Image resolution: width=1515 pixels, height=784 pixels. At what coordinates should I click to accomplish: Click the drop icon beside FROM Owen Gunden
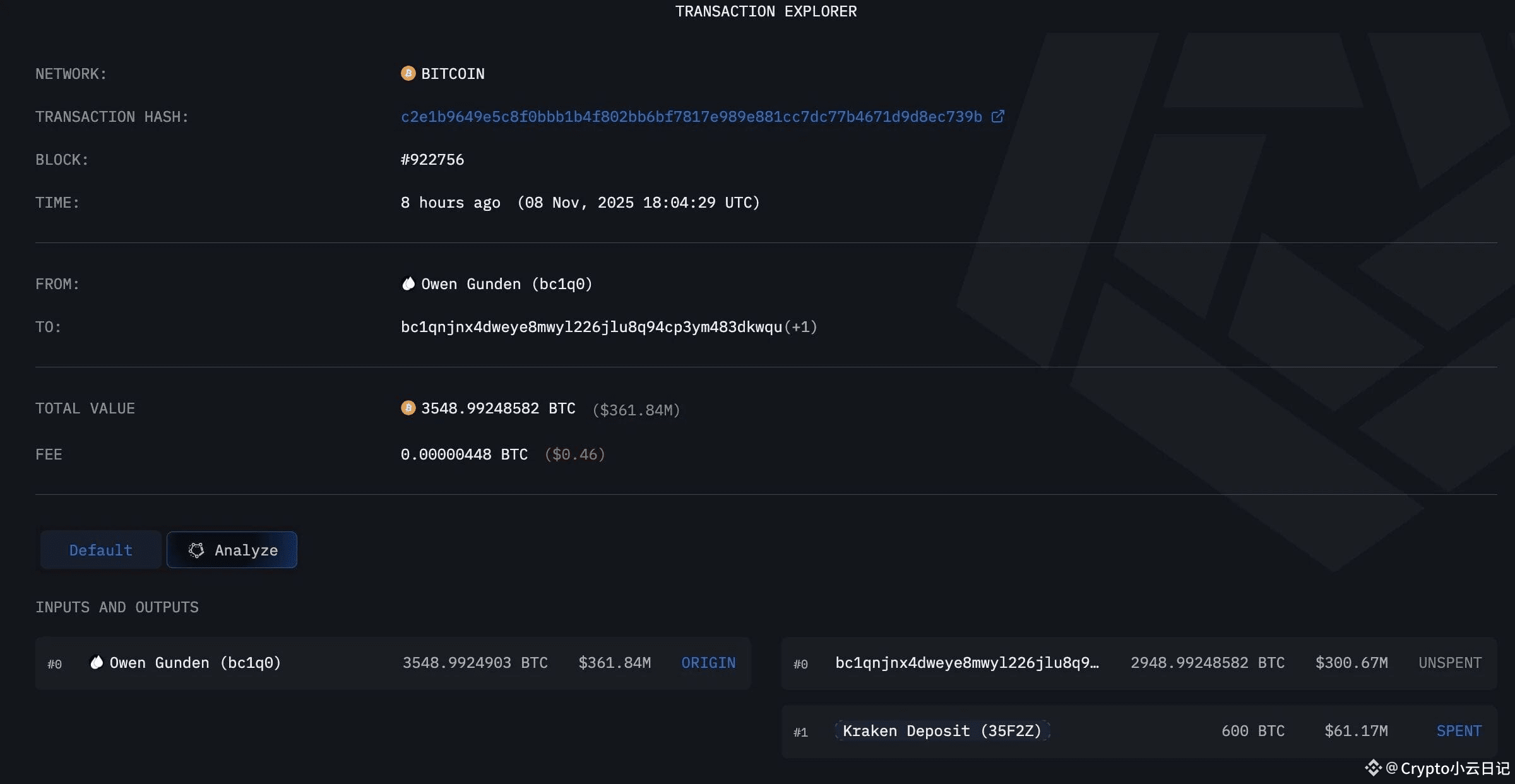(x=408, y=284)
